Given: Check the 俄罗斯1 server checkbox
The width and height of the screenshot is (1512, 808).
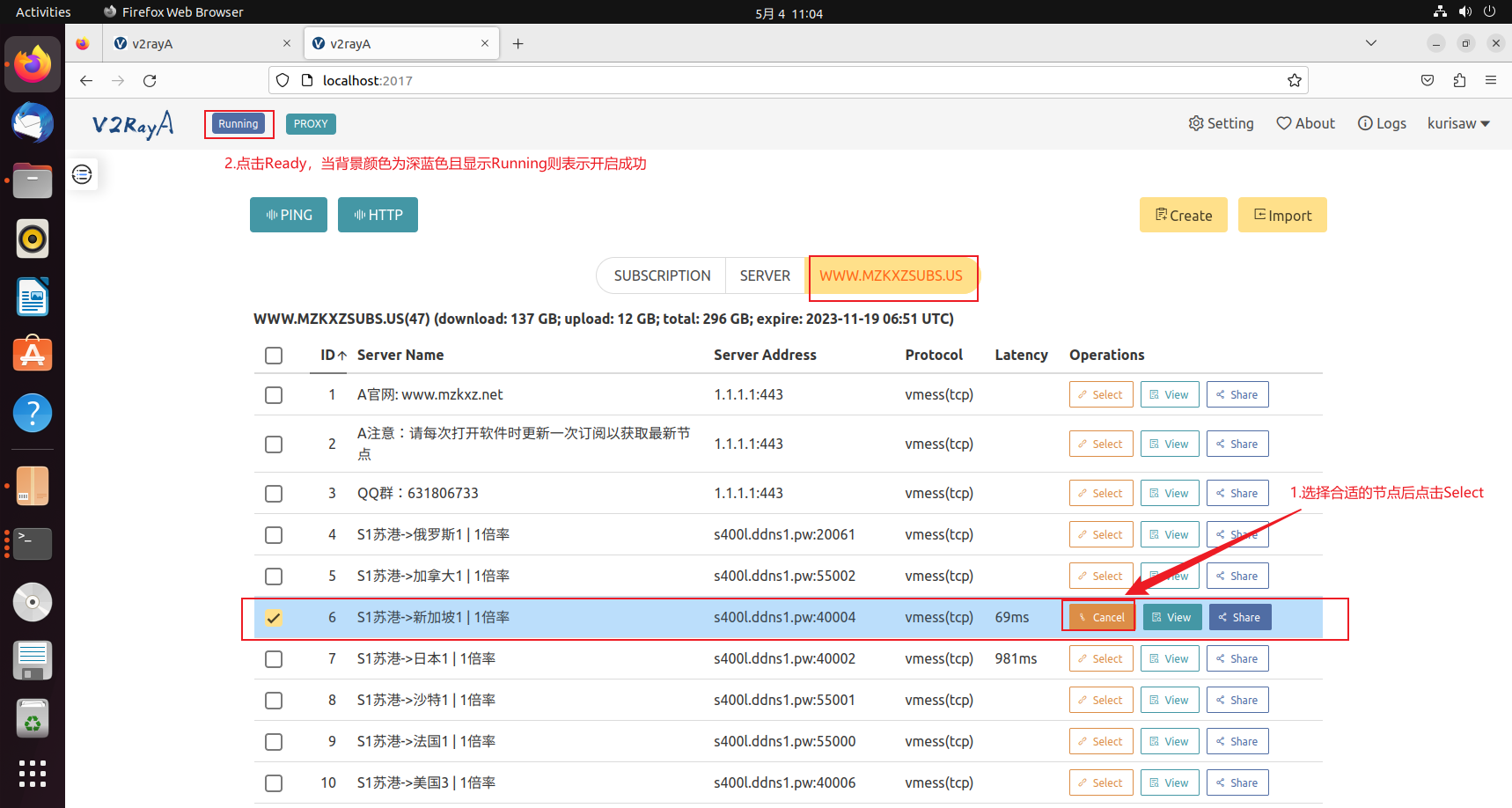Looking at the screenshot, I should tap(274, 535).
